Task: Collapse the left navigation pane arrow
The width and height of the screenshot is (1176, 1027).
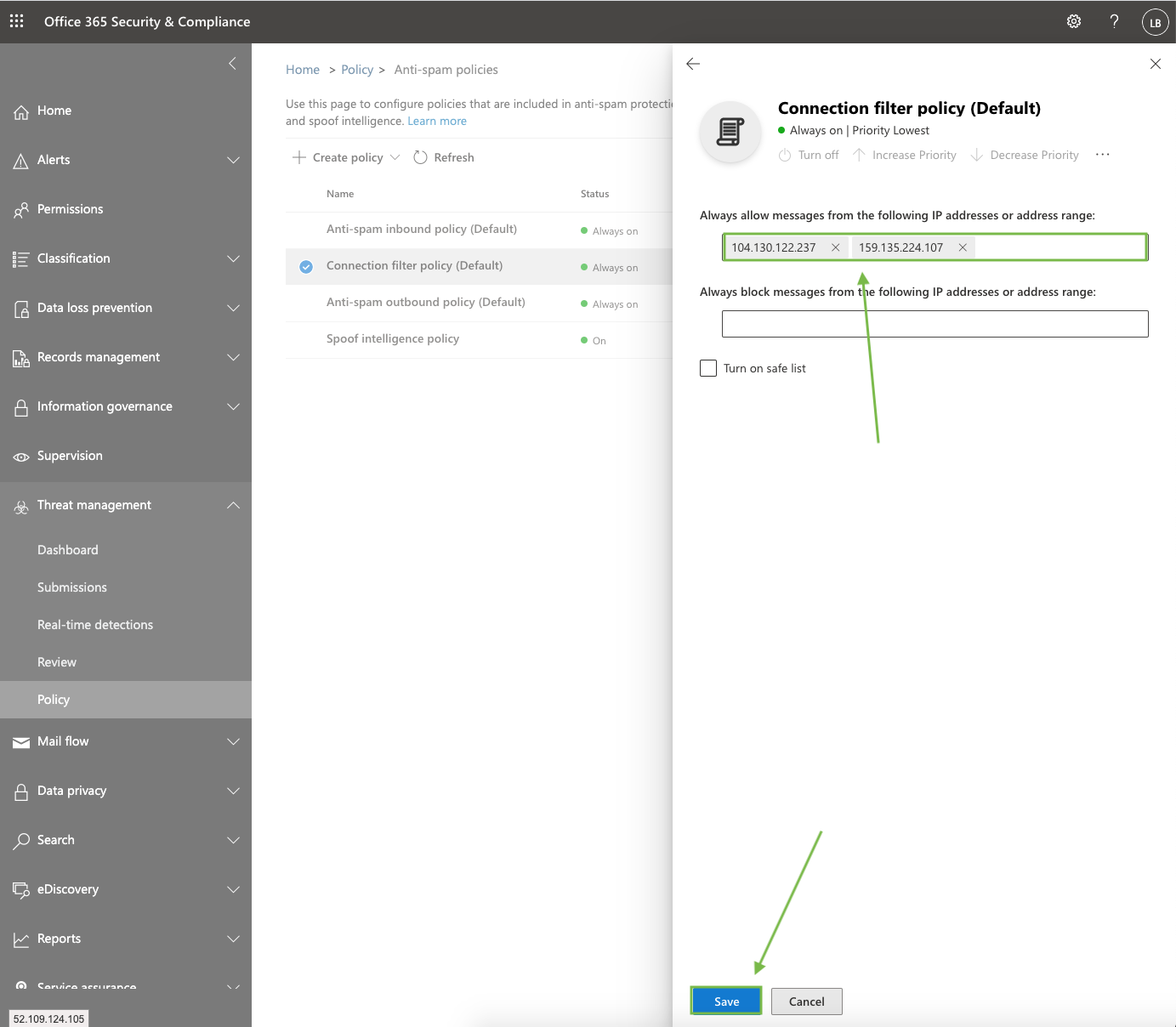Action: (232, 64)
